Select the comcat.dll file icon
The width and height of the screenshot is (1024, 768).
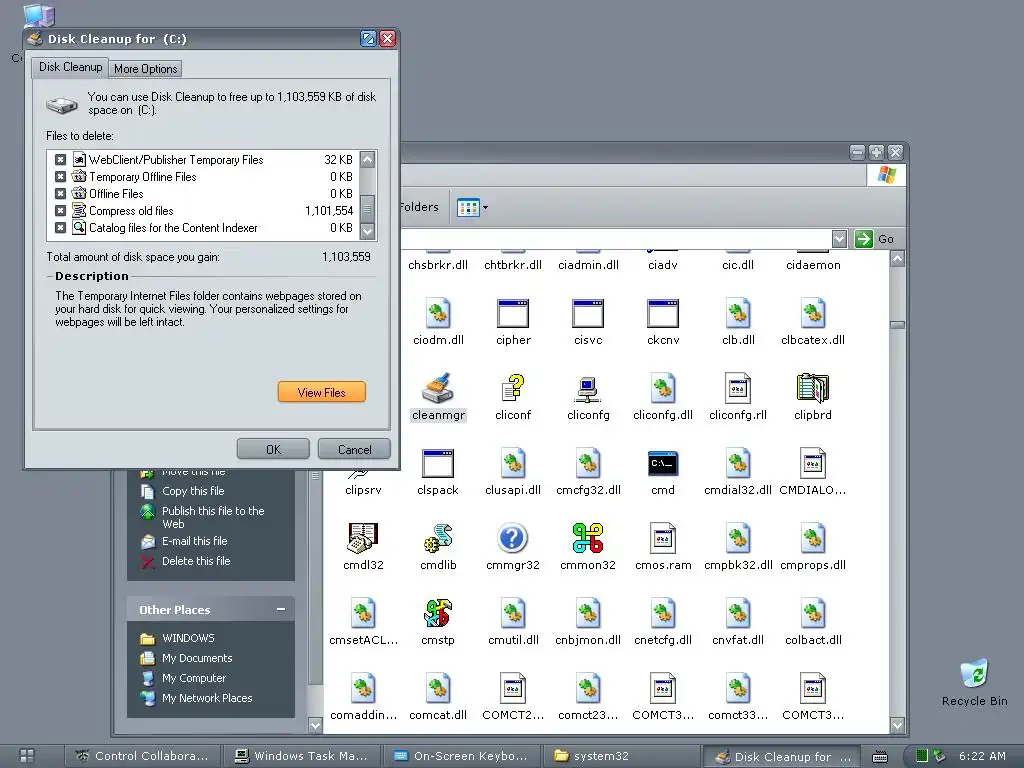tap(438, 689)
